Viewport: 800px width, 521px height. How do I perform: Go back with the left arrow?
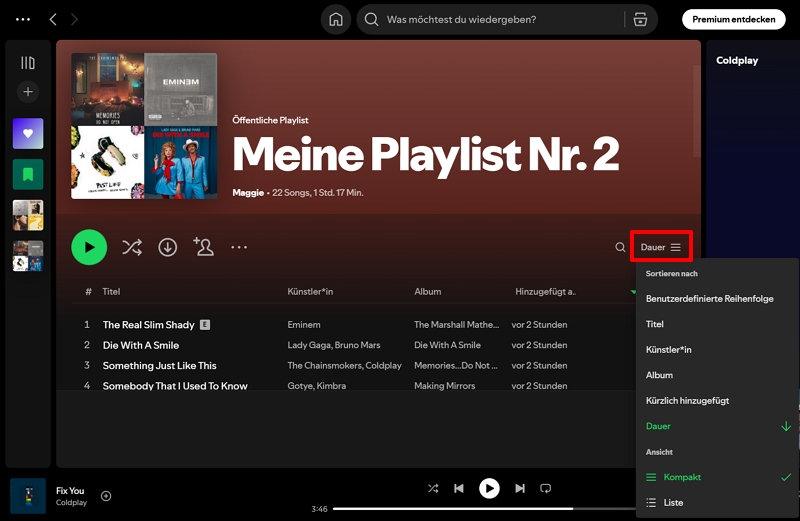pos(53,19)
